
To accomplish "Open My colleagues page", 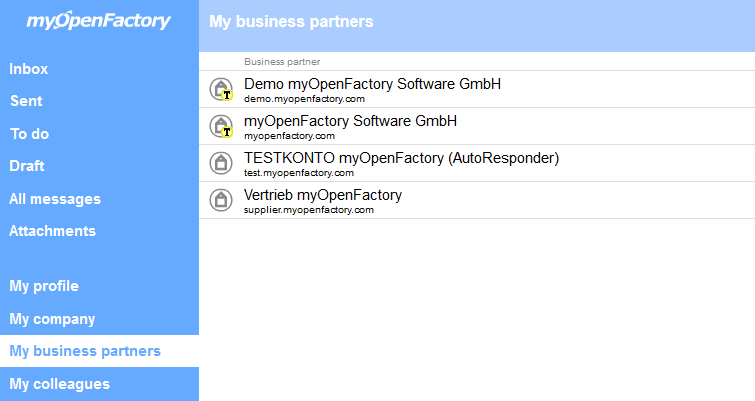I will click(x=60, y=384).
